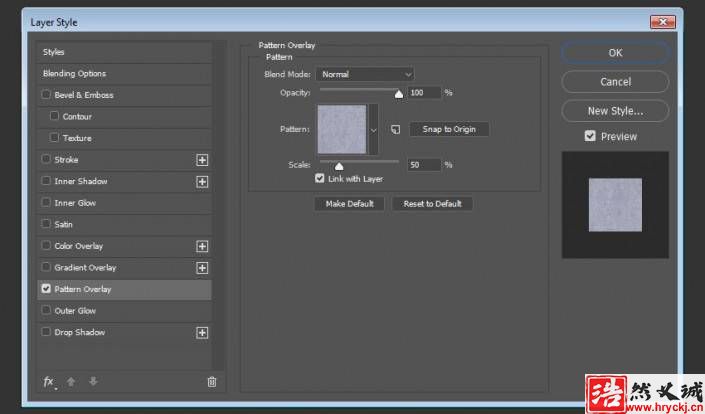Viewport: 705px width, 414px height.
Task: Add another Inner Shadow with plus icon
Action: pos(202,182)
